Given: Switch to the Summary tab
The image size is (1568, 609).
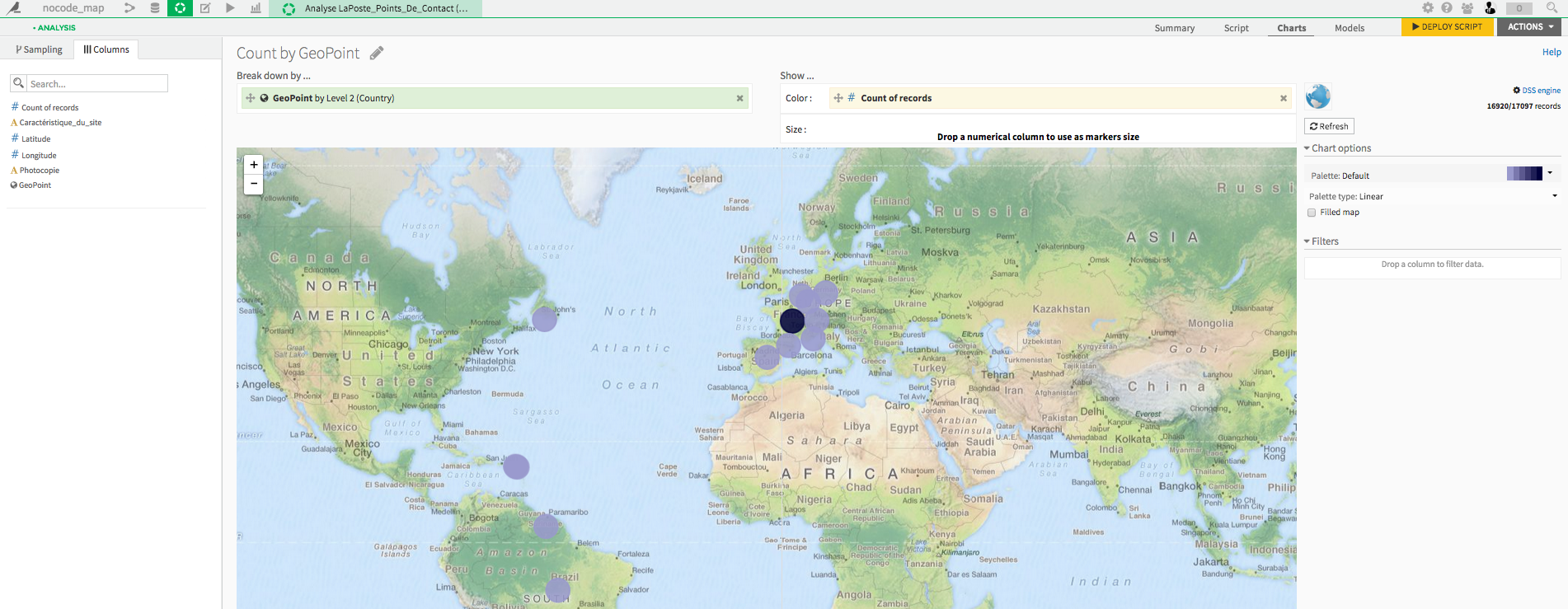Looking at the screenshot, I should pos(1174,28).
